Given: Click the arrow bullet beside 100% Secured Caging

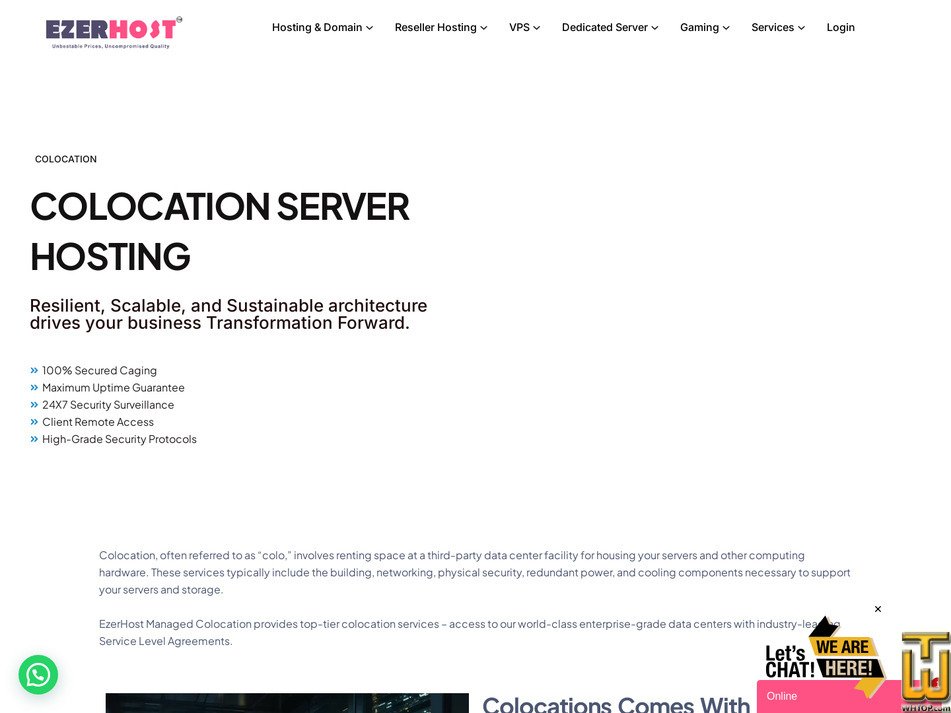Looking at the screenshot, I should pos(34,369).
